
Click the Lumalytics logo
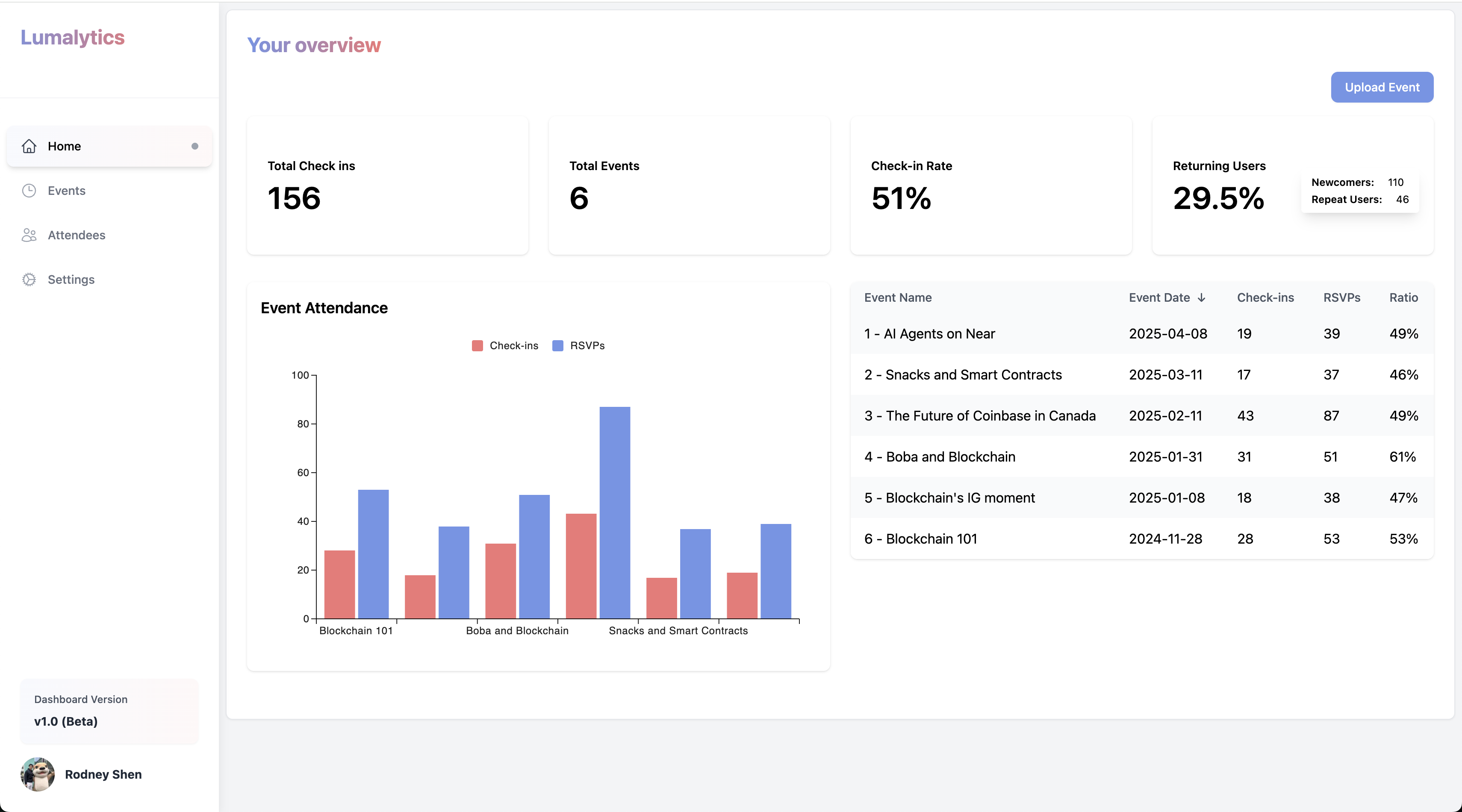tap(73, 38)
